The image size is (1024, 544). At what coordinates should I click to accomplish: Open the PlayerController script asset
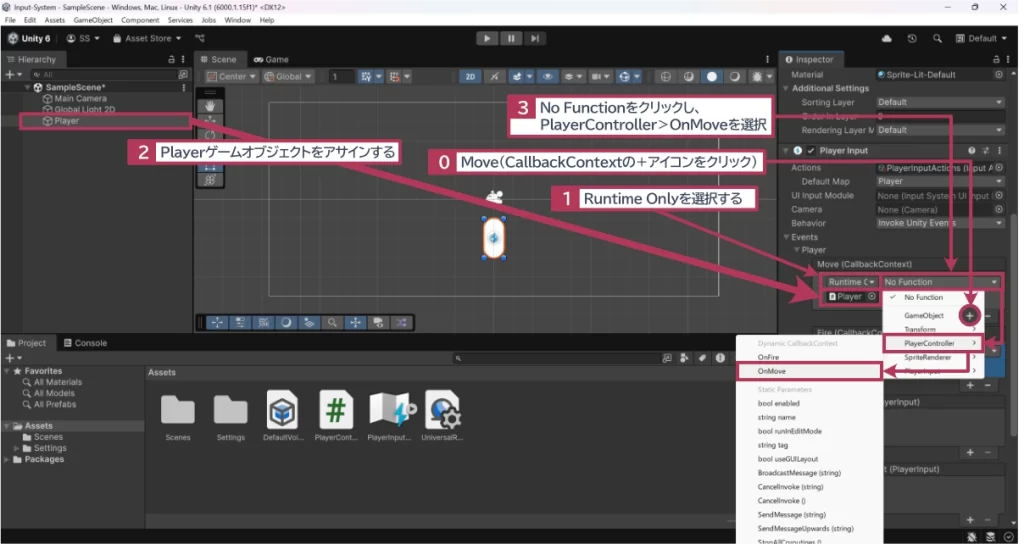pos(336,410)
